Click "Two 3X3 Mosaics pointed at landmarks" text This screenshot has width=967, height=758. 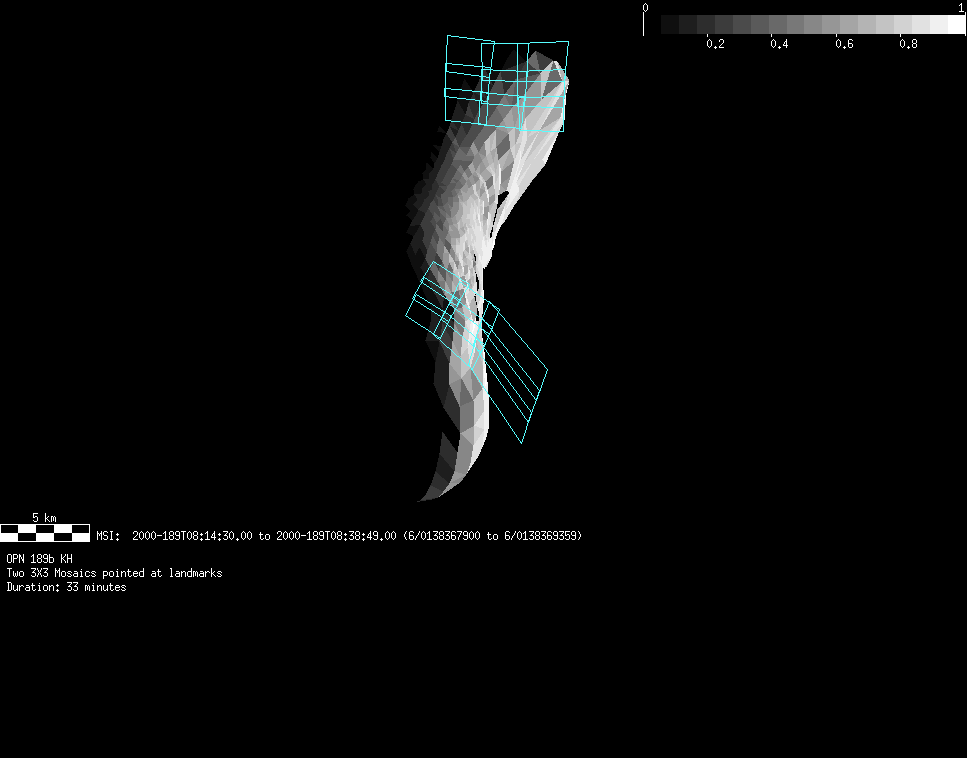click(114, 573)
